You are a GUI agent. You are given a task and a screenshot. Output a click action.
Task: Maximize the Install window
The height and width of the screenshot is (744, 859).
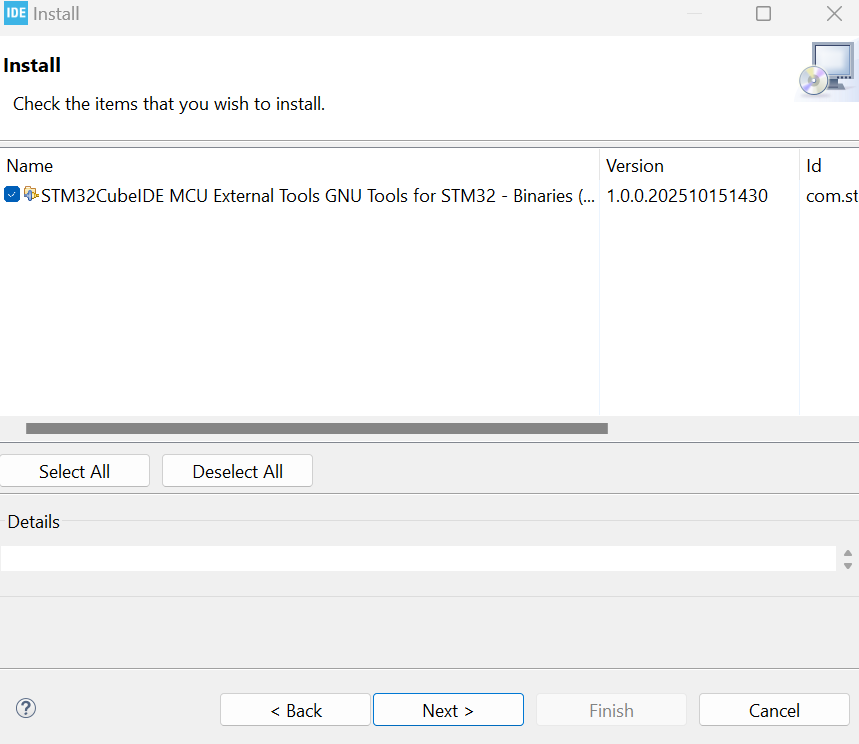click(763, 14)
